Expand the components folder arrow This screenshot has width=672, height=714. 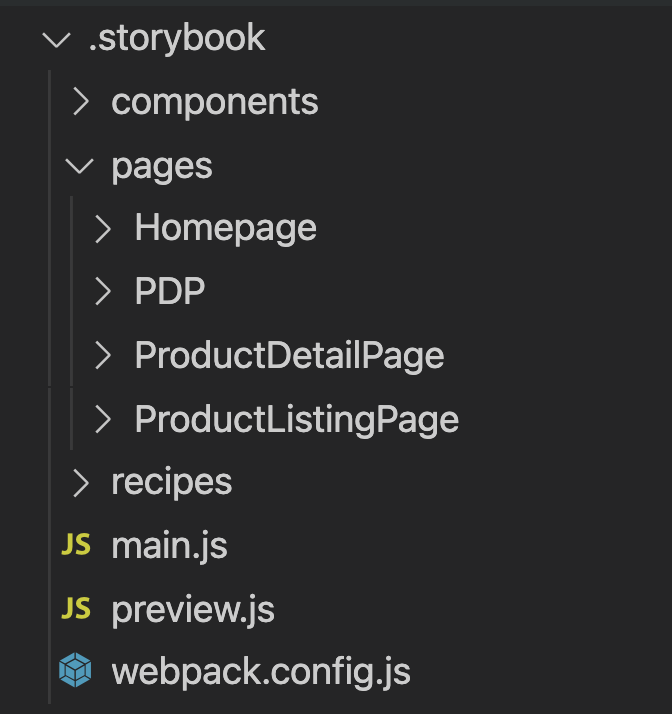point(81,101)
